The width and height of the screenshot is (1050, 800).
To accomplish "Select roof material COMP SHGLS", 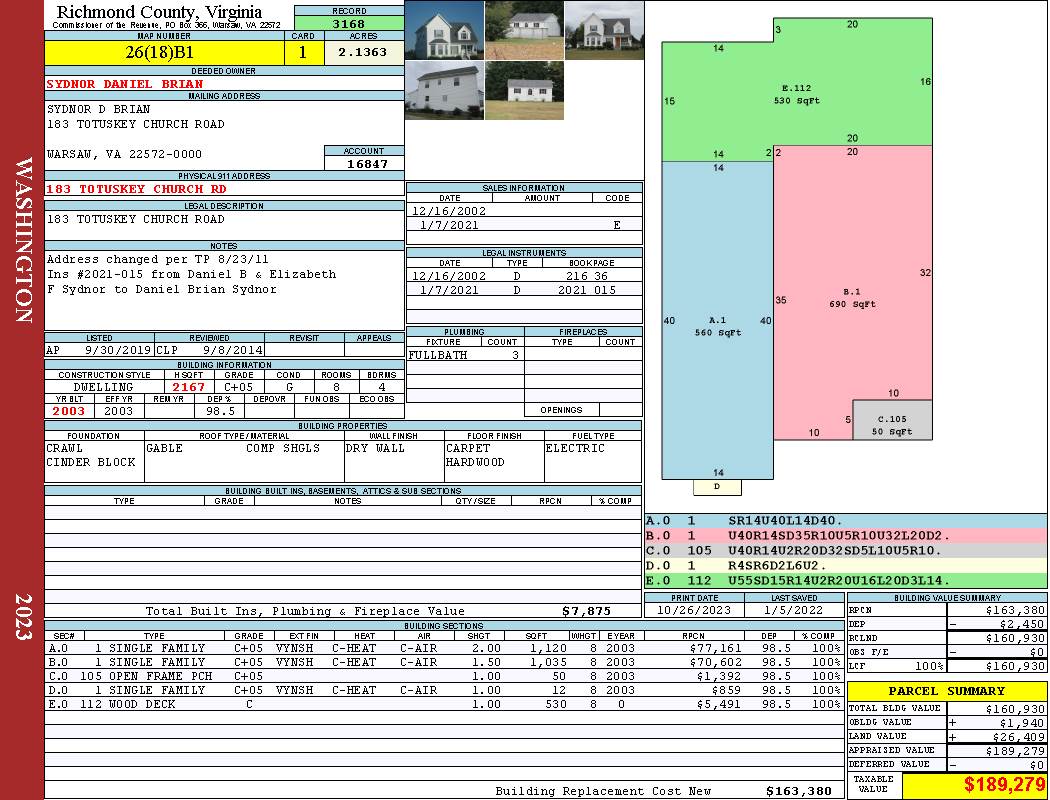I will tap(283, 448).
